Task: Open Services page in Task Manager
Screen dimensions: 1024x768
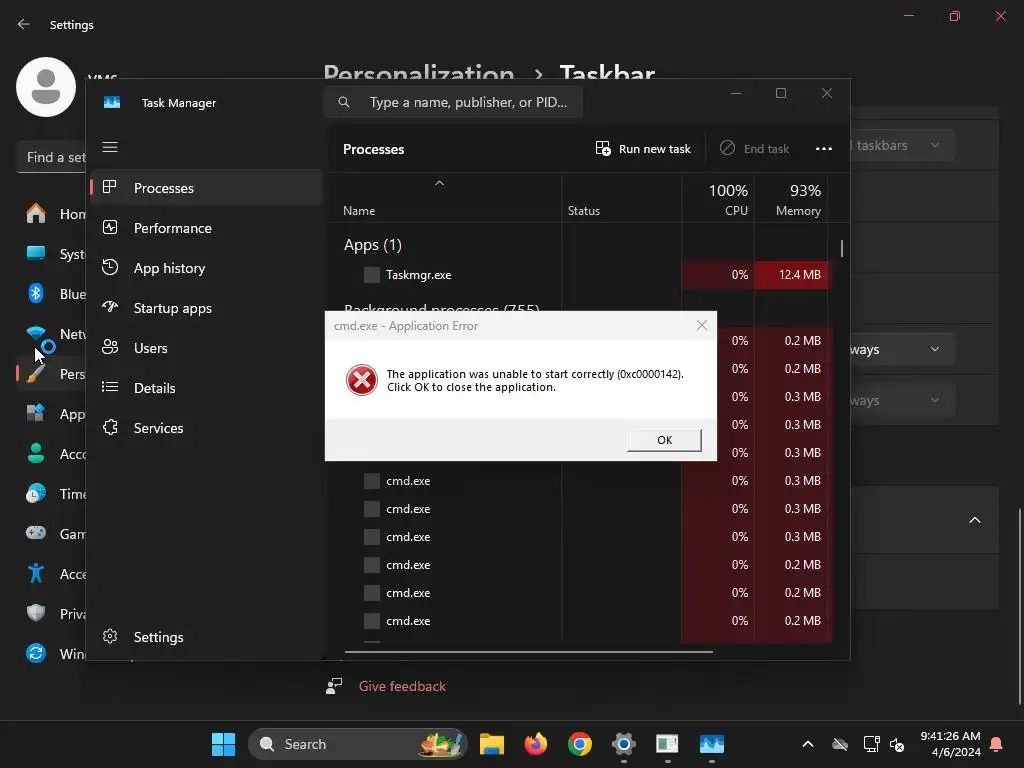Action: pyautogui.click(x=206, y=428)
